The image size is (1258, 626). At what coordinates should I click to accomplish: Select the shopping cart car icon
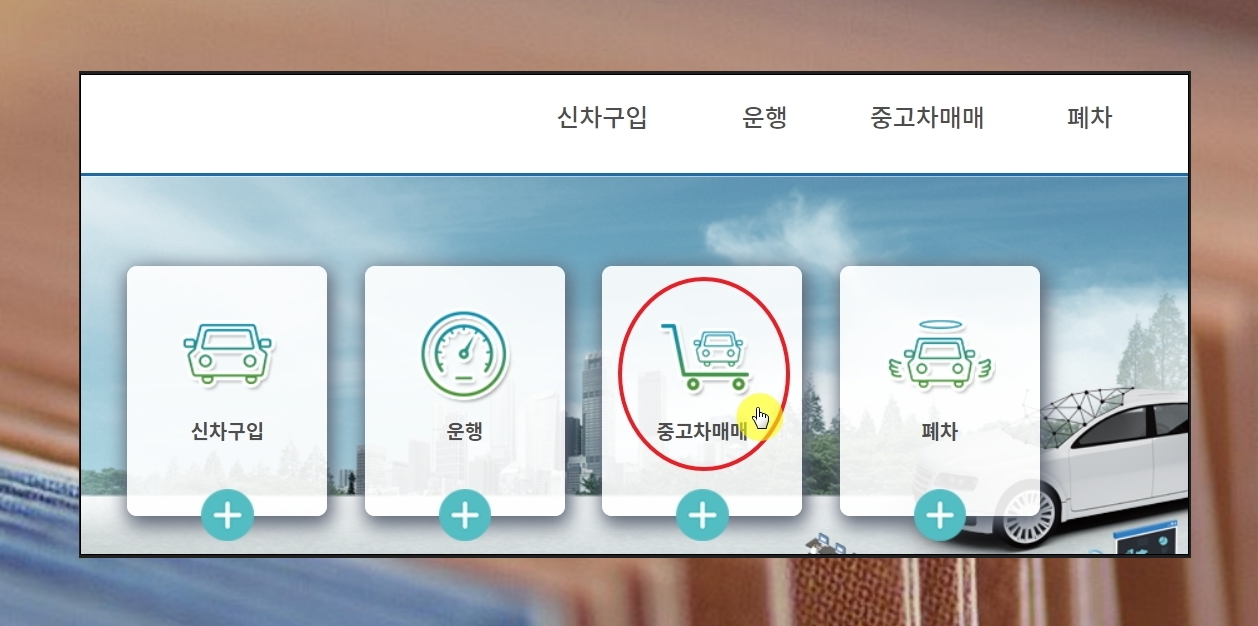coord(705,356)
